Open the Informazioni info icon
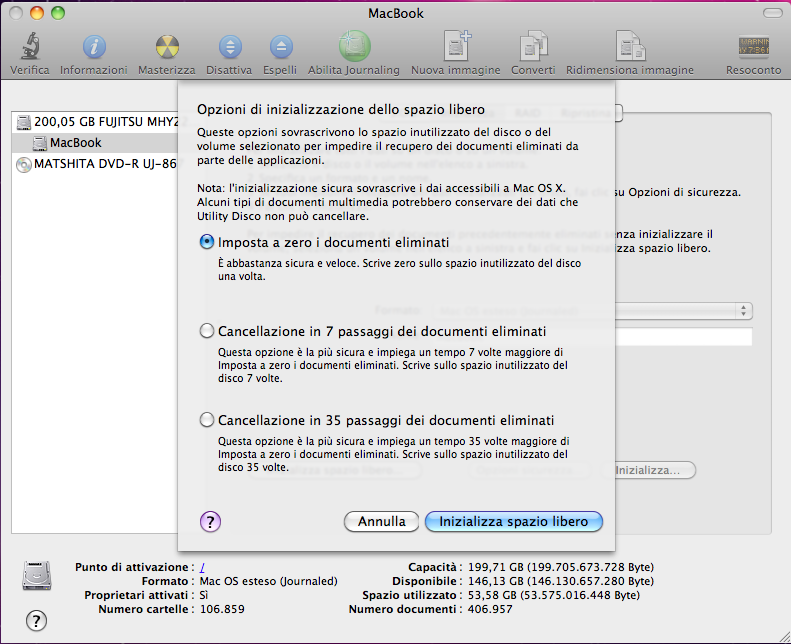This screenshot has height=644, width=791. 94,47
